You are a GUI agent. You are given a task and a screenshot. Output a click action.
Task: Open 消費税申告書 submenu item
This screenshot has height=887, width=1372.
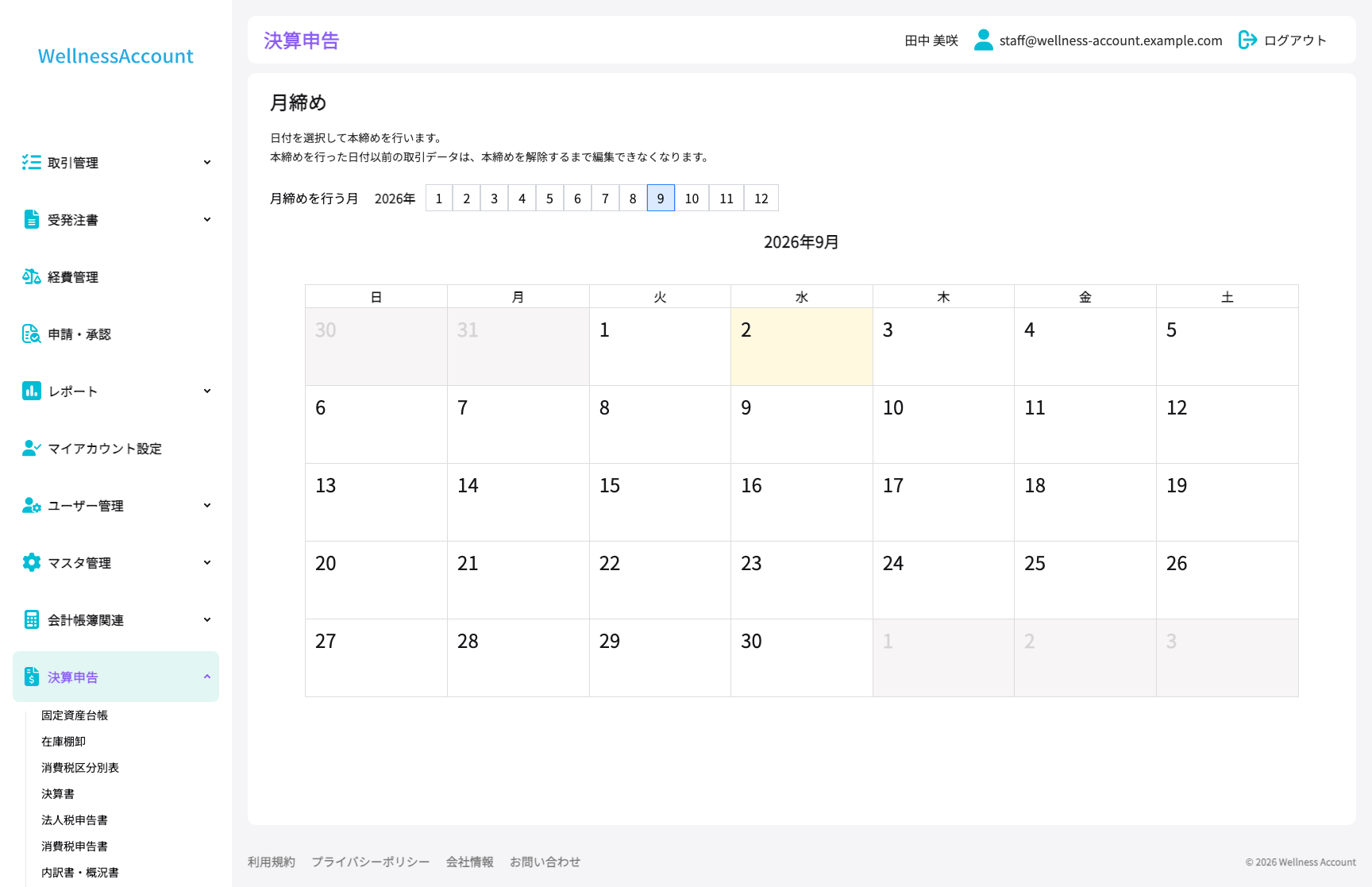(75, 847)
